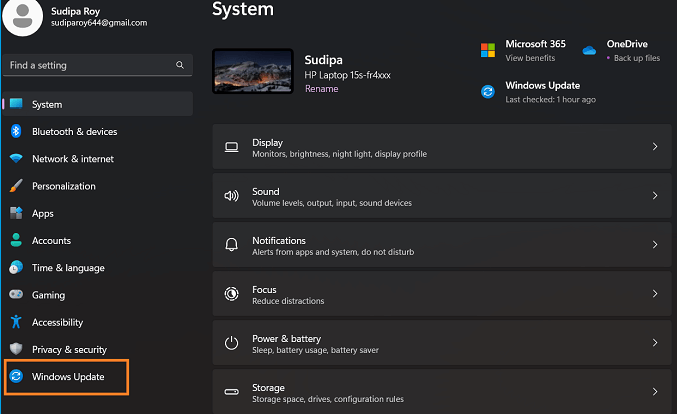Expand the Display settings chevron
The height and width of the screenshot is (414, 677).
655,147
